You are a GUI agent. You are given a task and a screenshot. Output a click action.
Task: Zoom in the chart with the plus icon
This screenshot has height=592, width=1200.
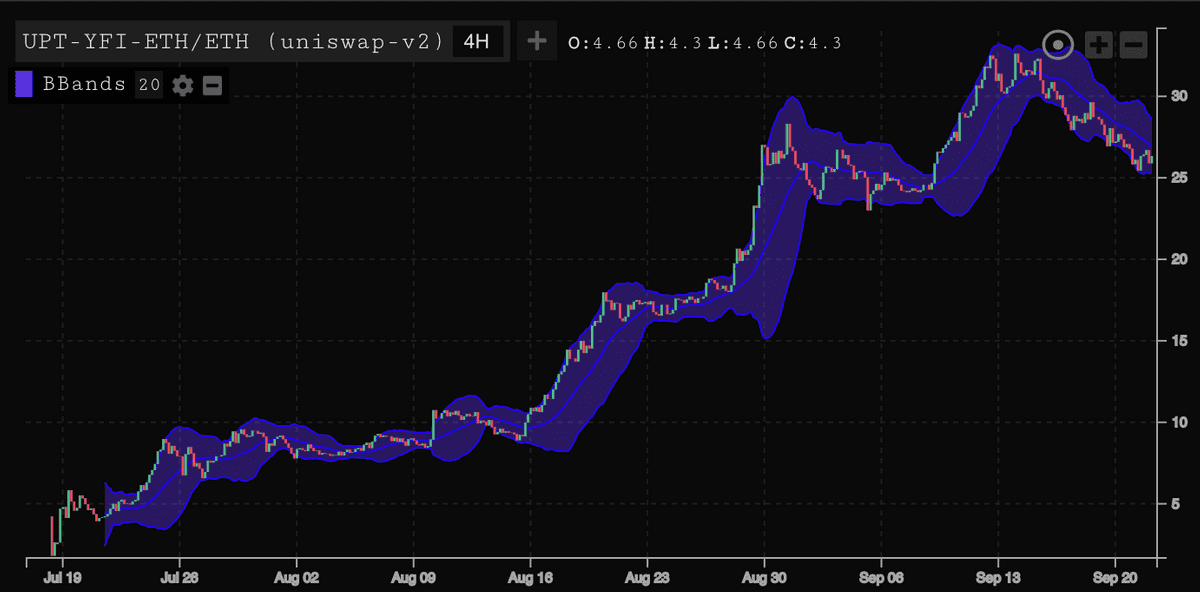[1098, 44]
